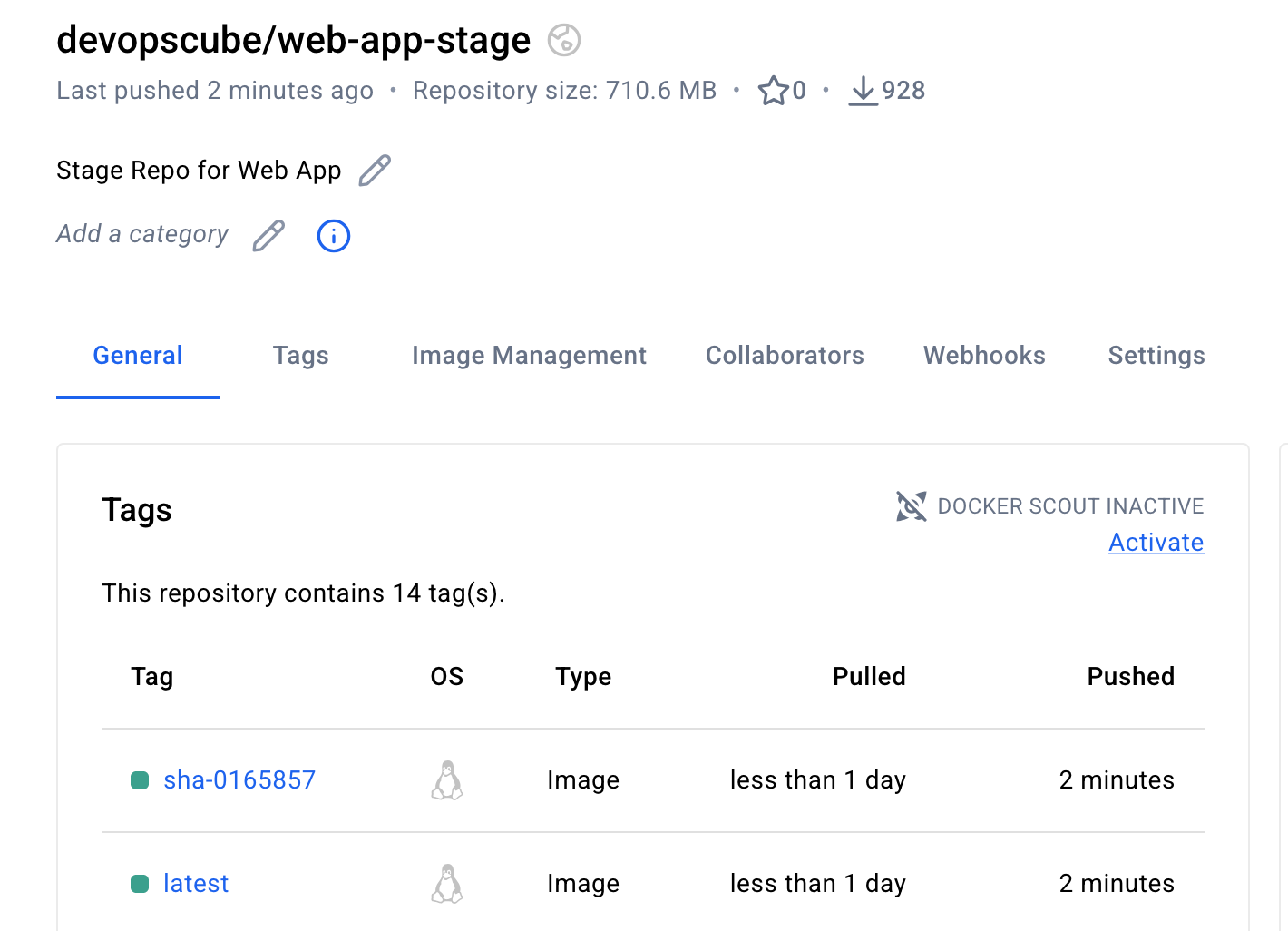This screenshot has width=1288, height=931.
Task: Select the Settings tab
Action: click(x=1156, y=356)
